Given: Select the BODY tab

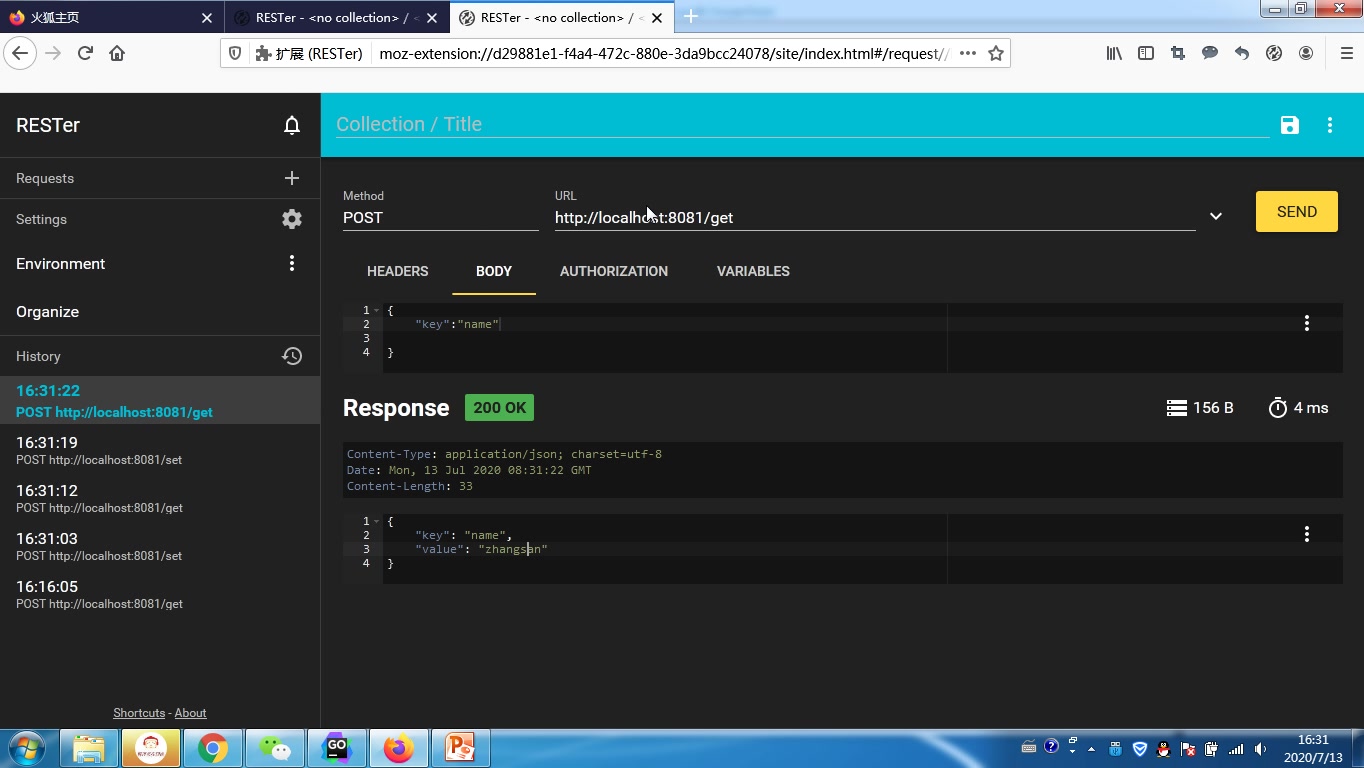Looking at the screenshot, I should tap(494, 271).
